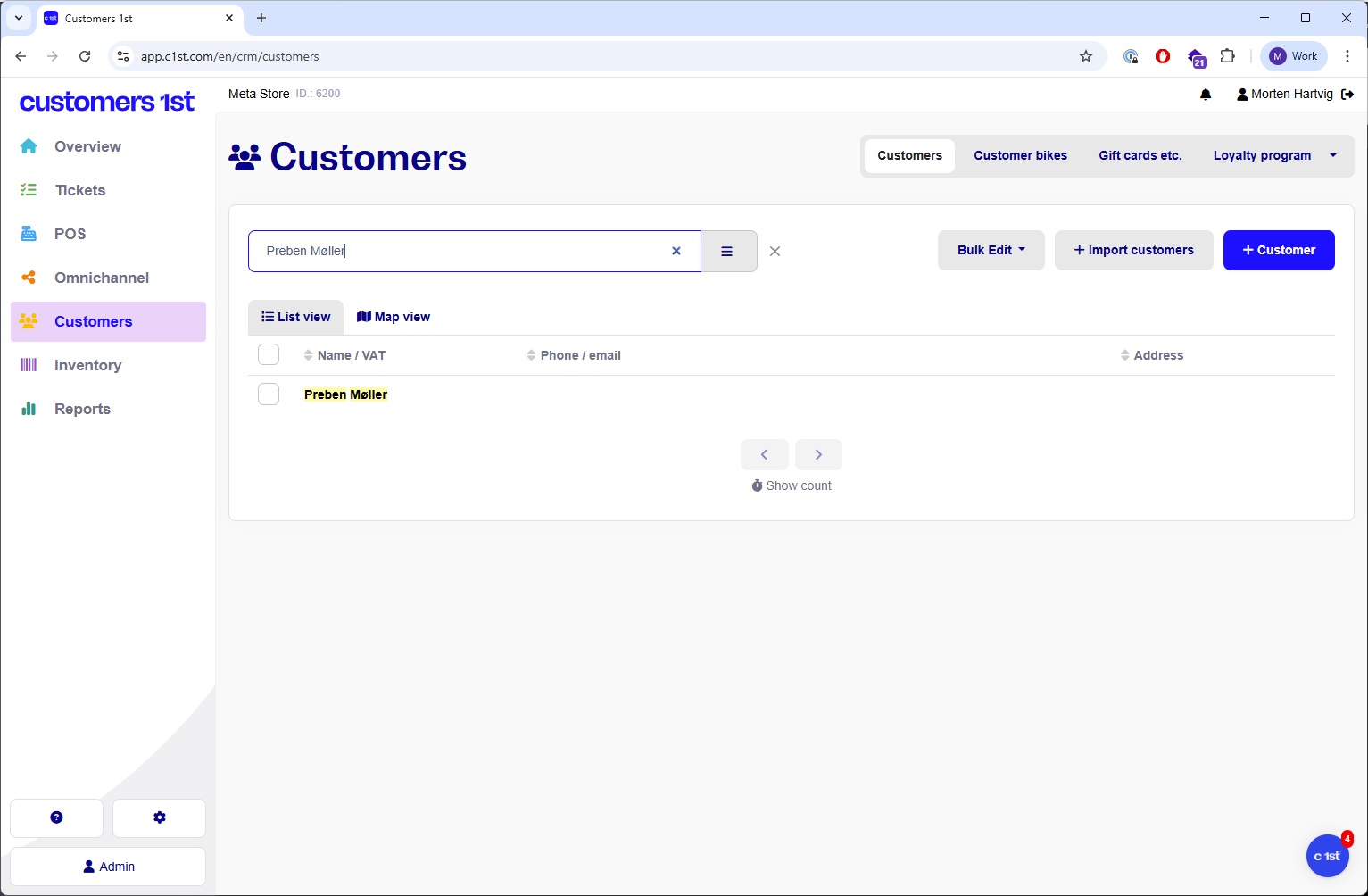The height and width of the screenshot is (896, 1368).
Task: Switch to the Customer bikes tab
Action: [x=1020, y=155]
